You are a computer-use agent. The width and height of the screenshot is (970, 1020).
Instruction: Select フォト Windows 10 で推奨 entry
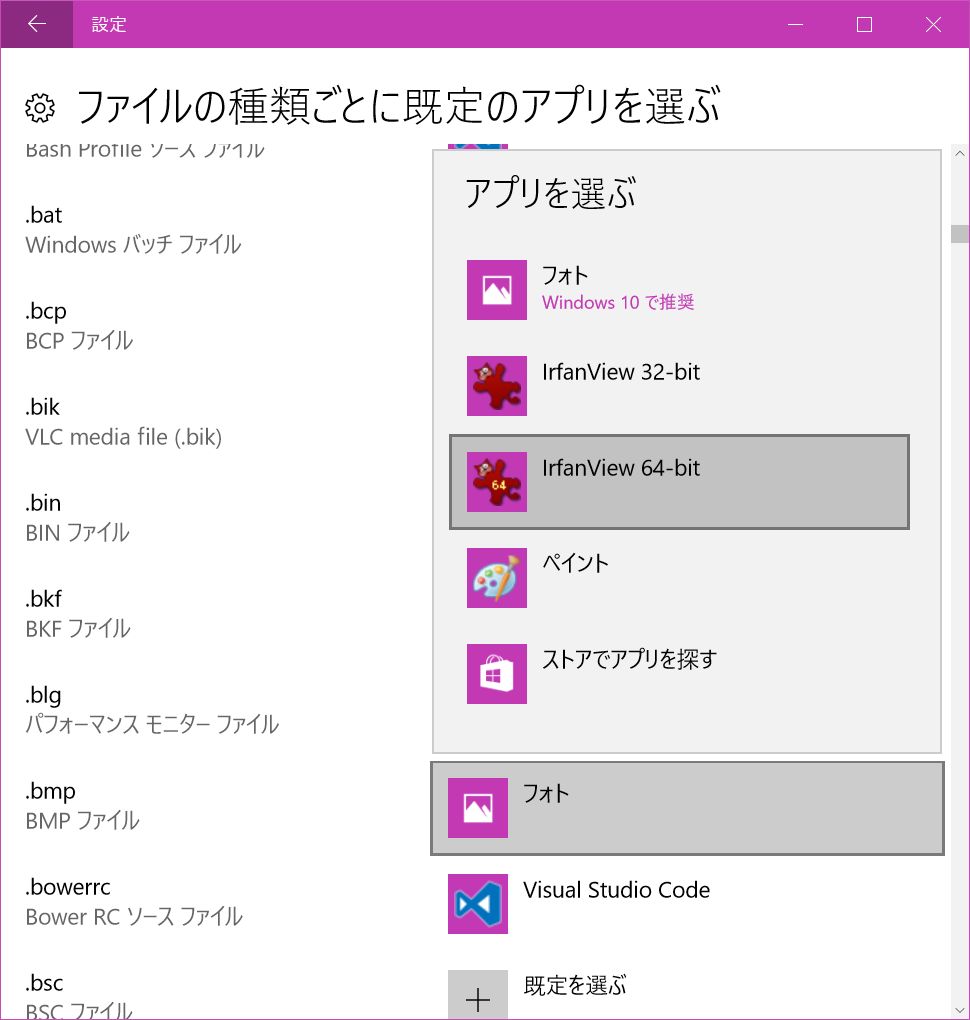[679, 289]
